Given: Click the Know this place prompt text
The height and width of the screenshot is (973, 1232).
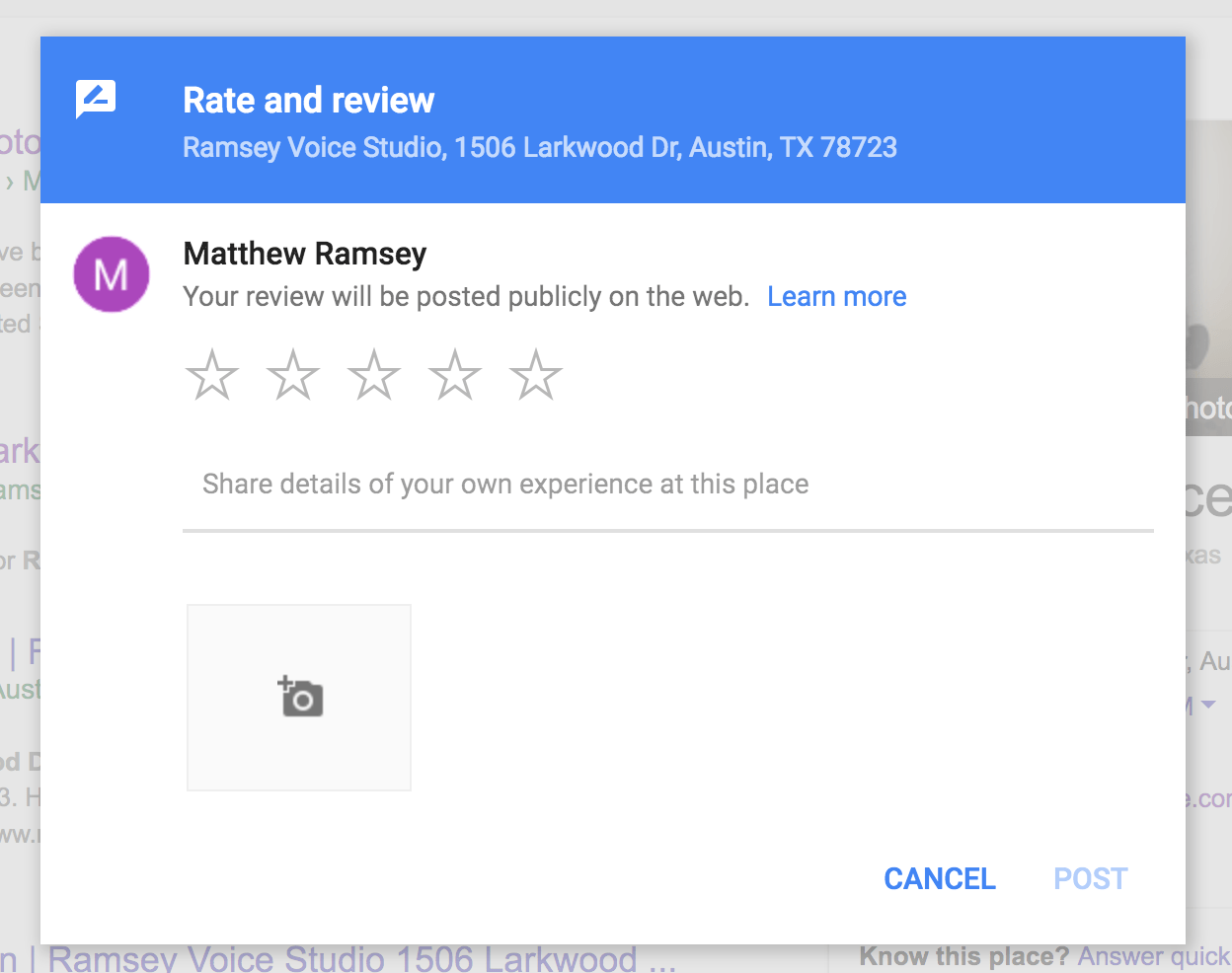Looking at the screenshot, I should 963,955.
